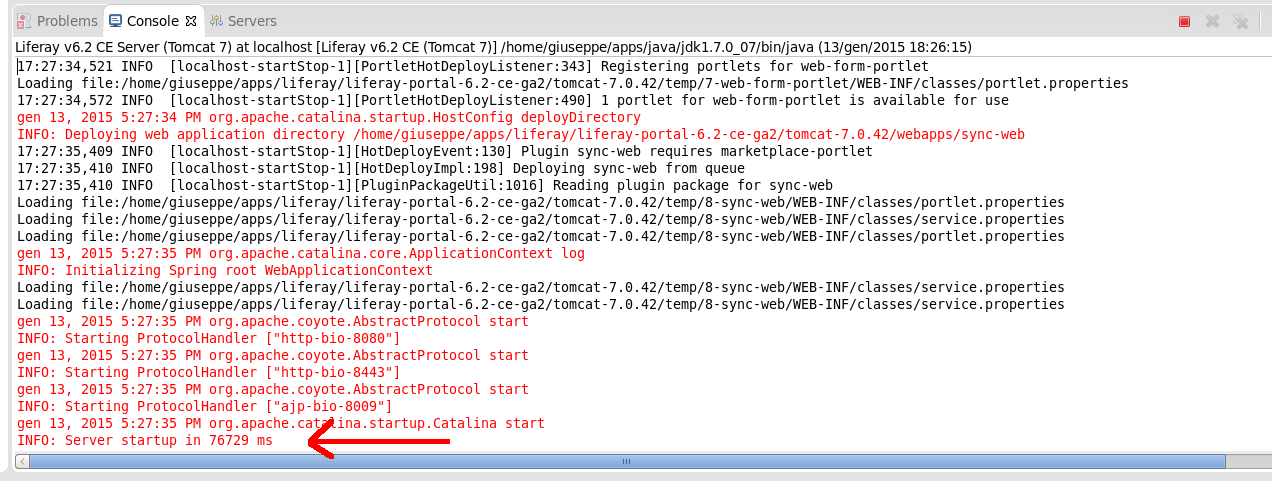Screen dimensions: 1272x481
Task: Close the Console view via its X
Action: pos(191,21)
